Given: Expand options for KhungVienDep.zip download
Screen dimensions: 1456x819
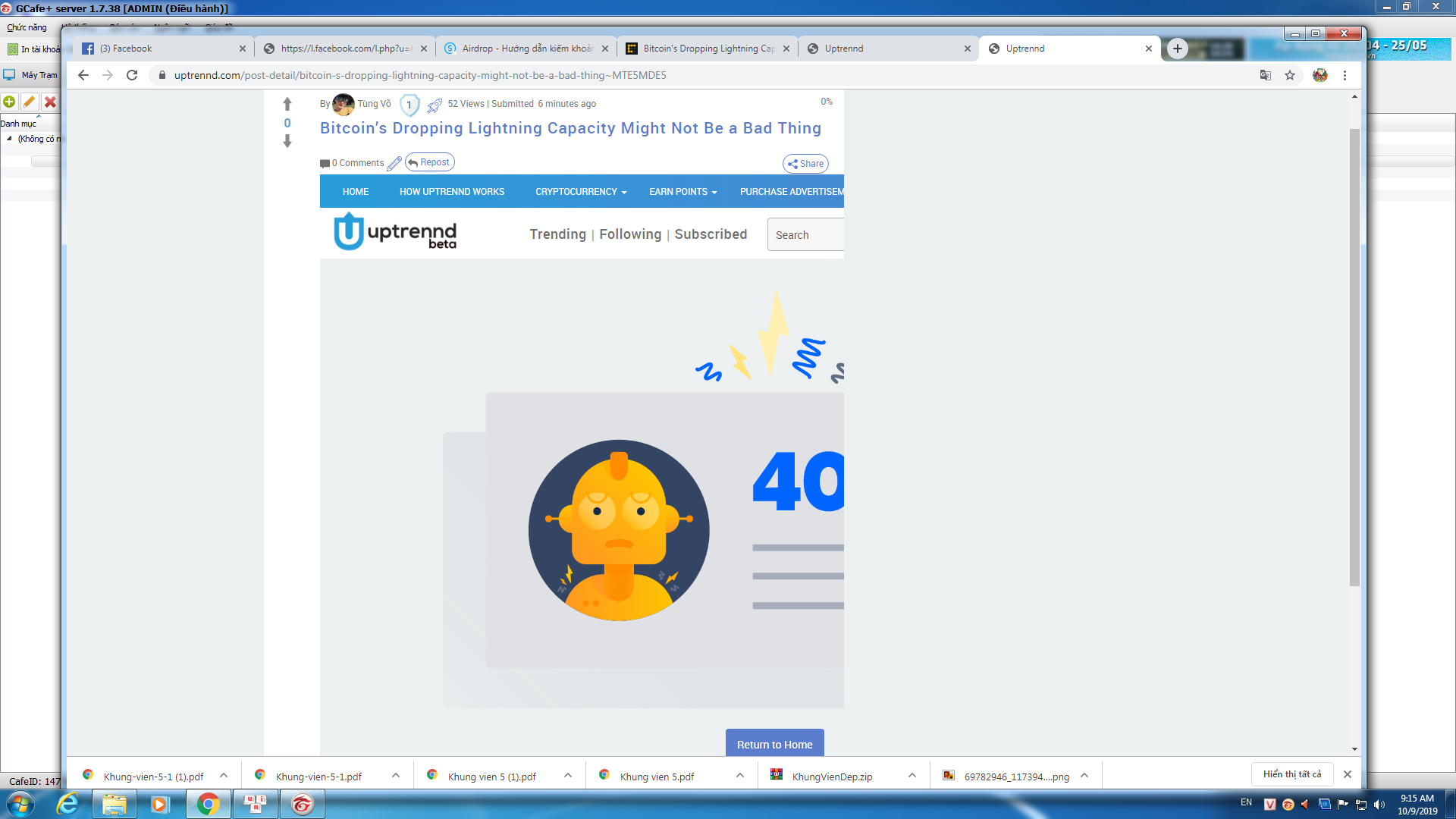Looking at the screenshot, I should point(912,775).
